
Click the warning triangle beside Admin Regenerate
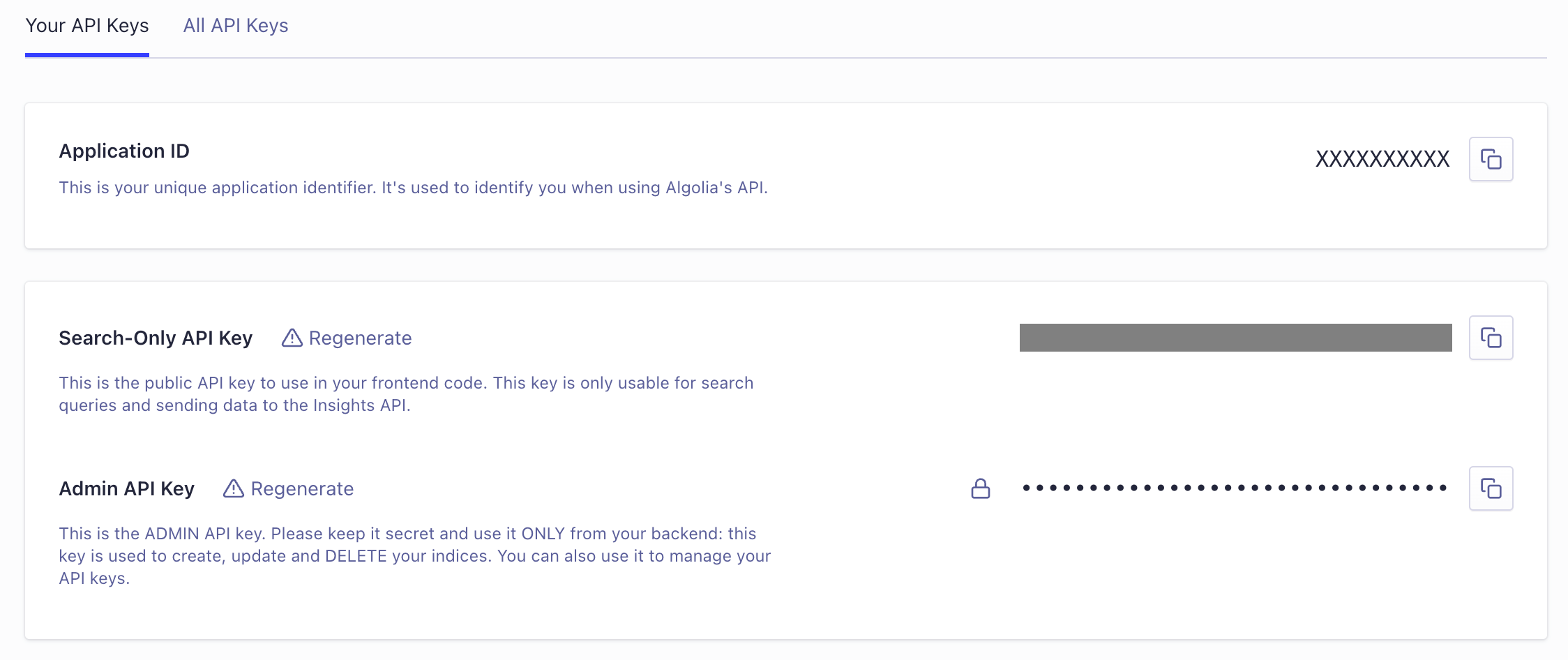(234, 488)
